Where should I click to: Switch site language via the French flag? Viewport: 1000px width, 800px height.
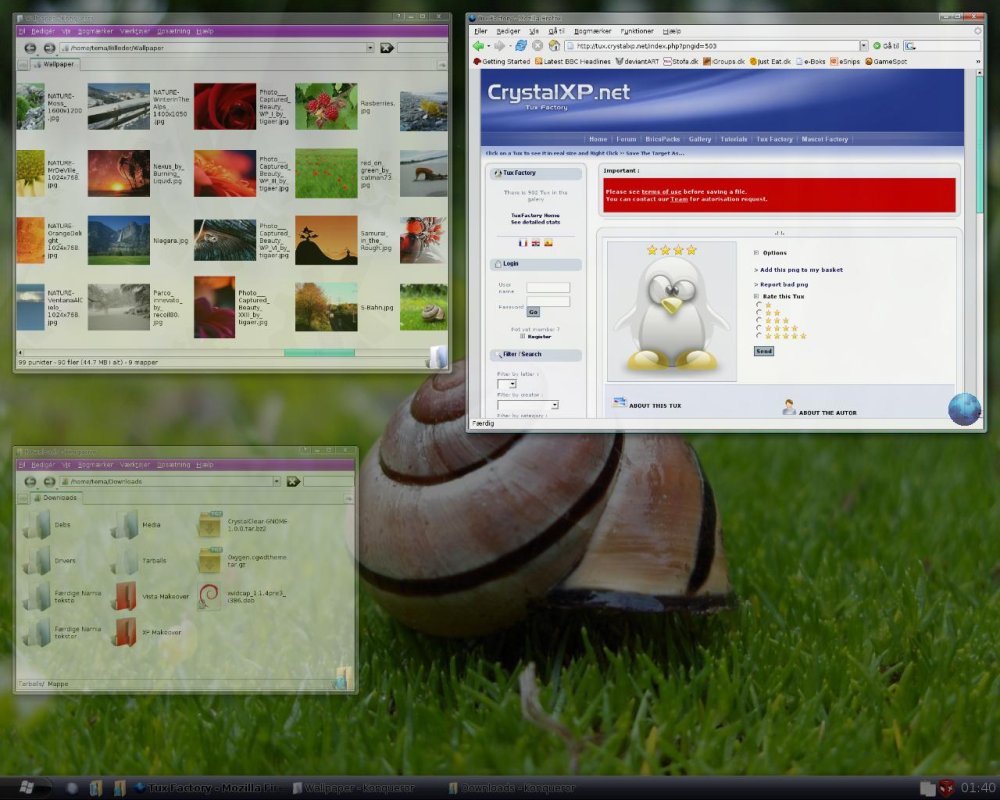tap(523, 243)
